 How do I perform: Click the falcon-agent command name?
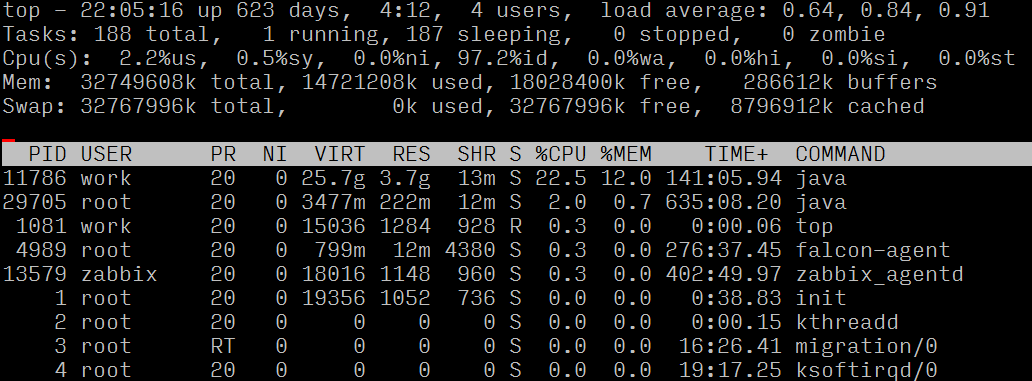pyautogui.click(x=873, y=250)
